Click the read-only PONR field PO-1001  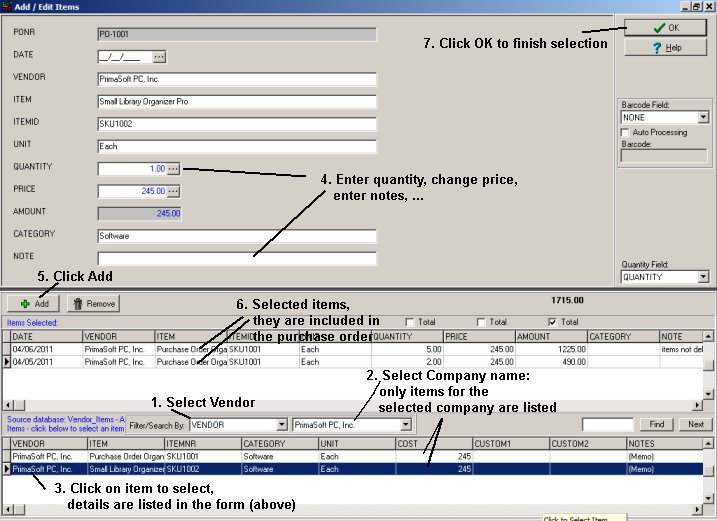pyautogui.click(x=237, y=34)
